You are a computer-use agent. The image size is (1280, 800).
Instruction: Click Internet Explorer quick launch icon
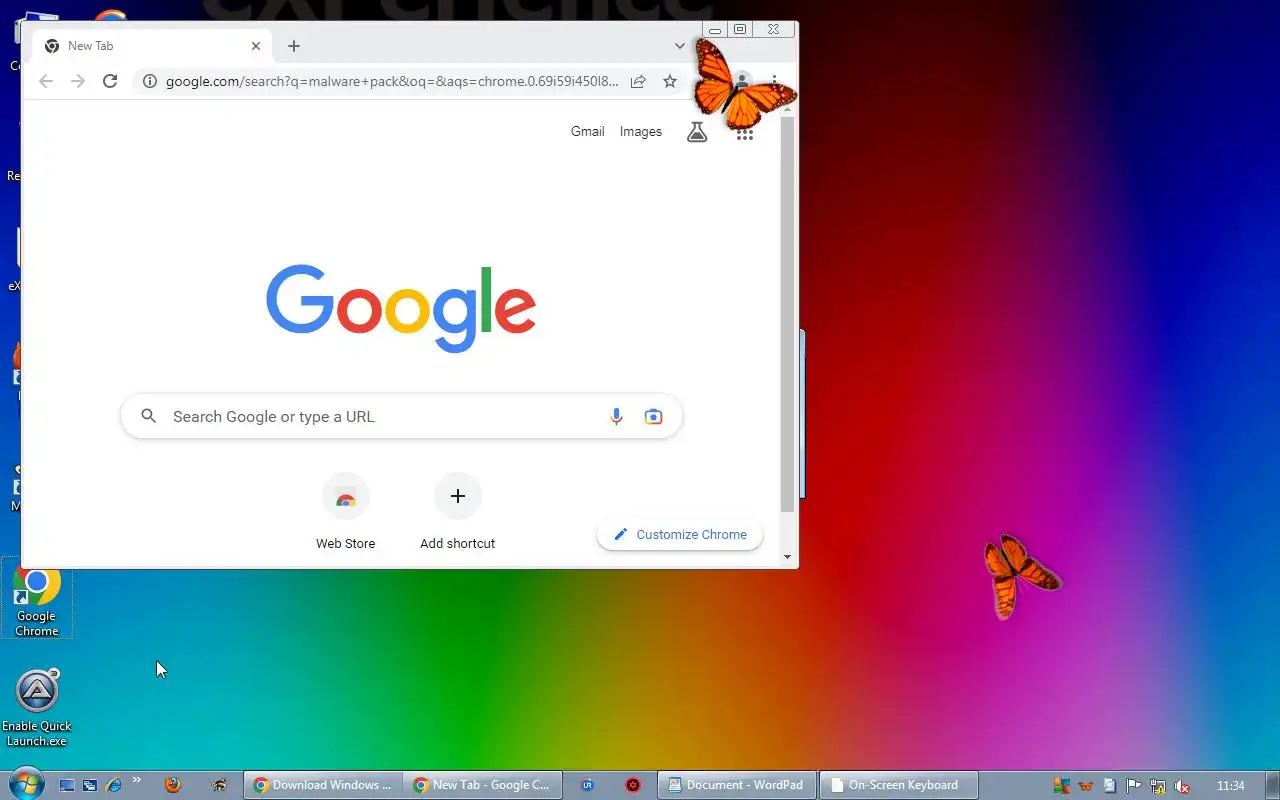[113, 786]
